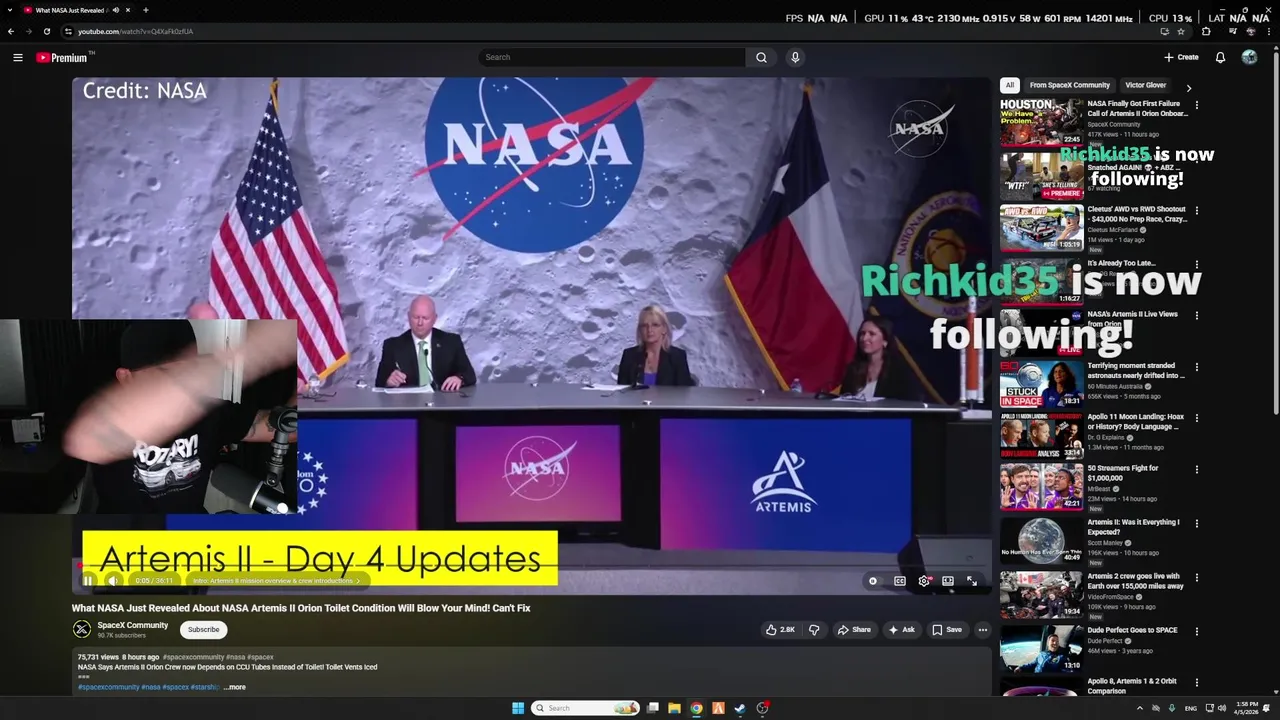Open the Ask AI button
The width and height of the screenshot is (1280, 720).
tap(901, 629)
